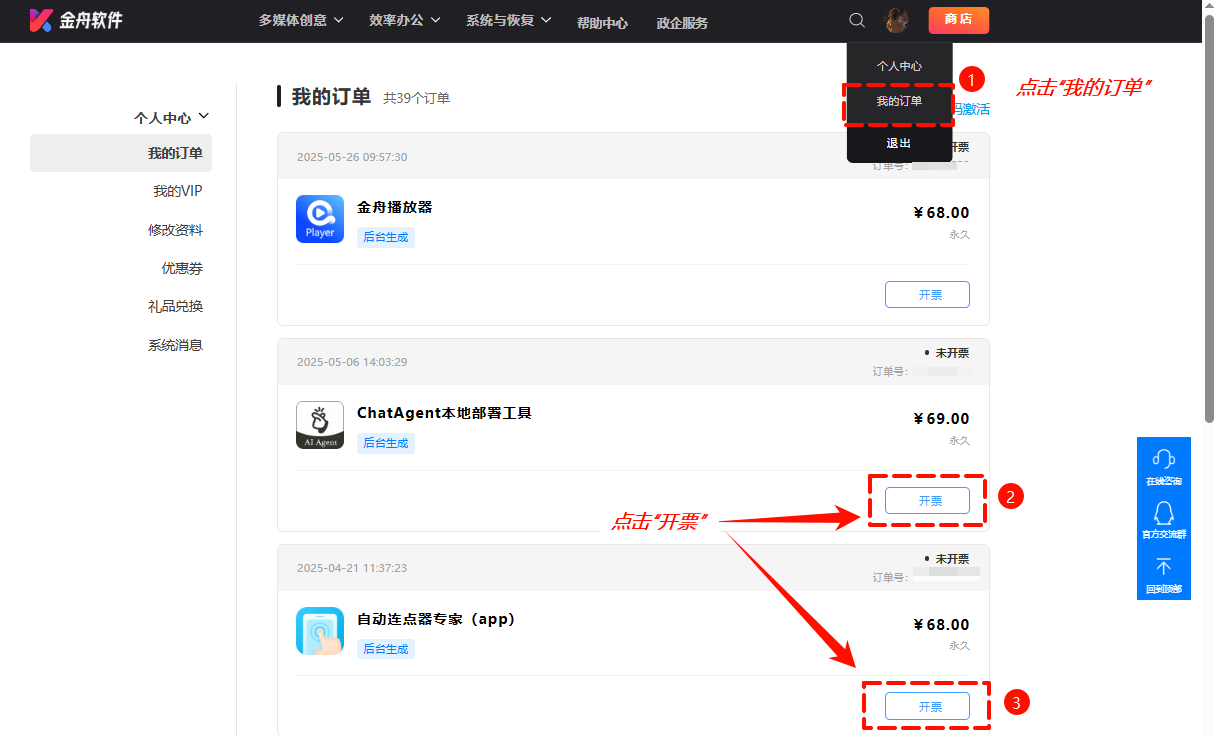
Task: Click the order date 2025-05-06 14:03:29
Action: tap(352, 362)
